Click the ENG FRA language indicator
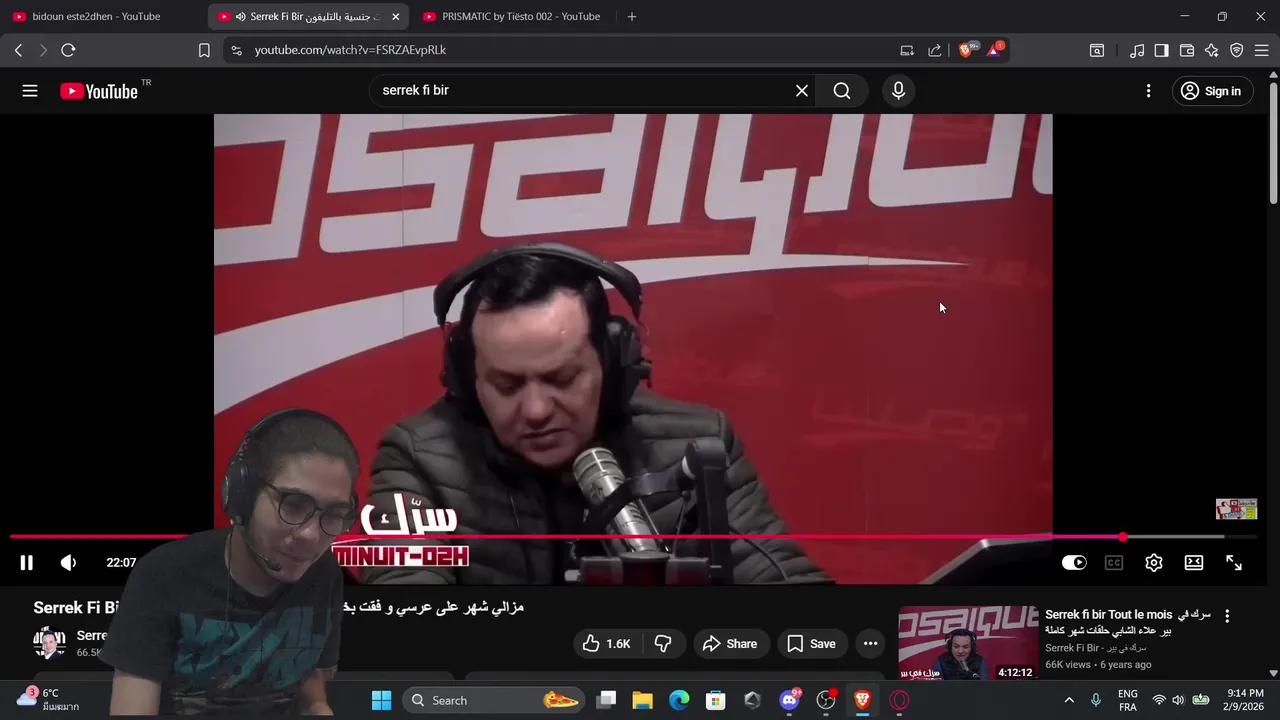Viewport: 1280px width, 720px height. 1127,700
